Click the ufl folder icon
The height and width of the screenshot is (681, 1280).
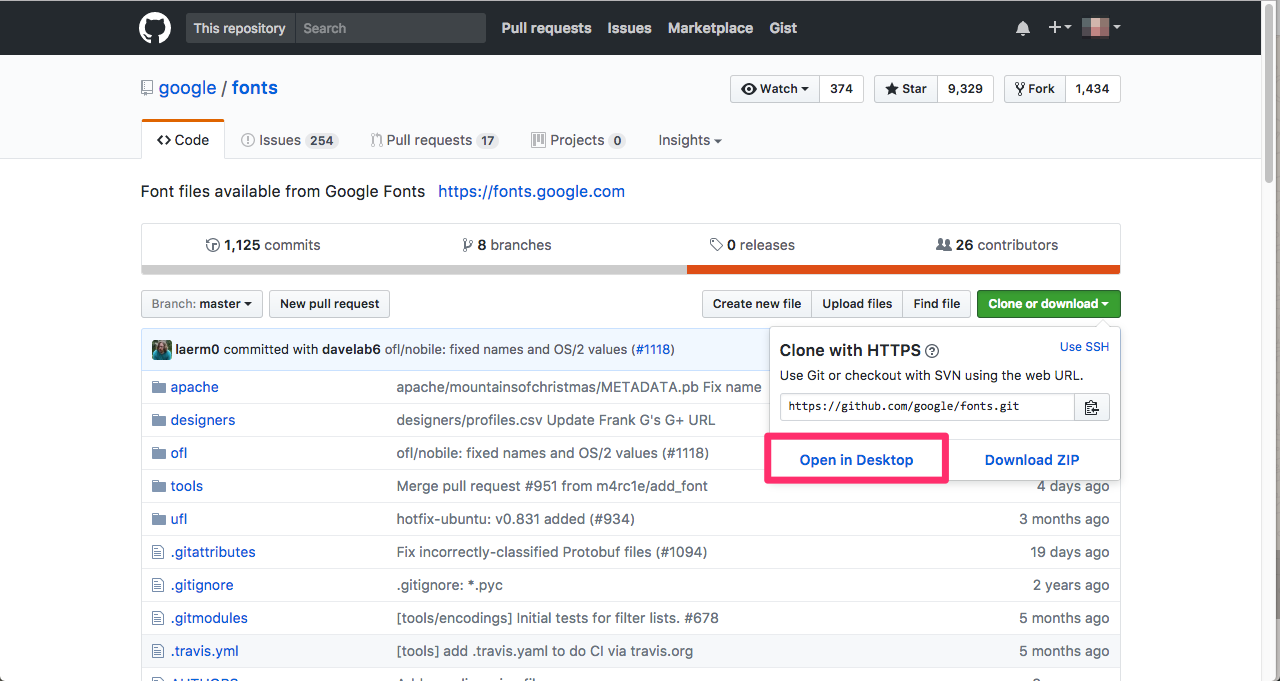click(x=158, y=519)
